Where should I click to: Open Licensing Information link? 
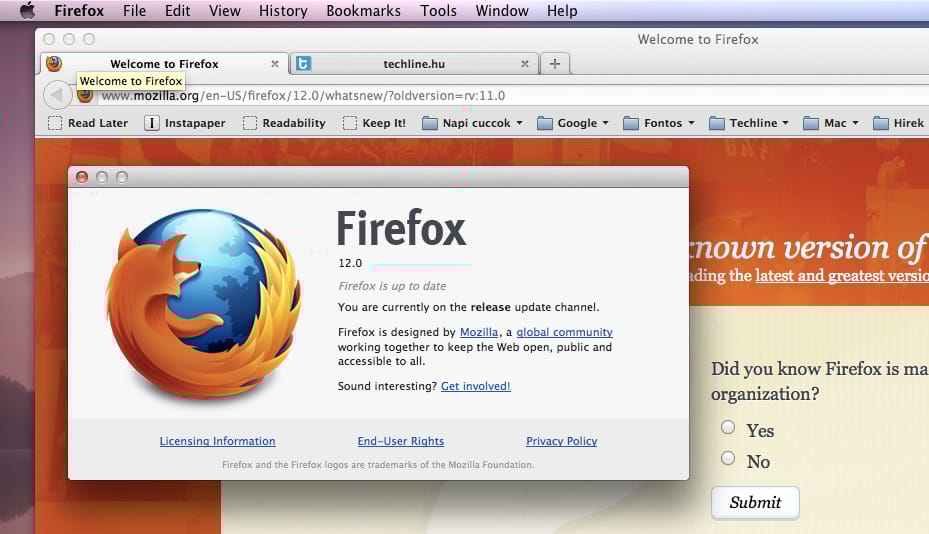(x=217, y=441)
